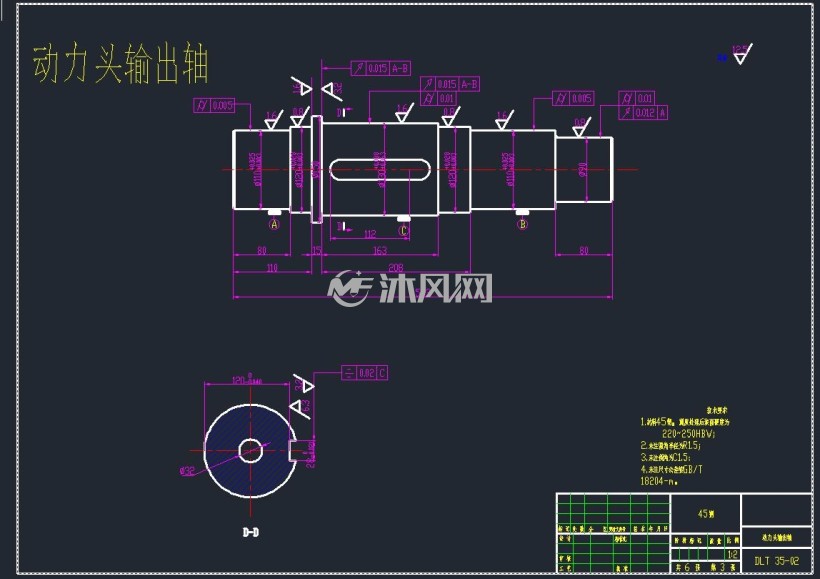
Task: Click the R1.5 fillet radius note
Action: [x=671, y=446]
